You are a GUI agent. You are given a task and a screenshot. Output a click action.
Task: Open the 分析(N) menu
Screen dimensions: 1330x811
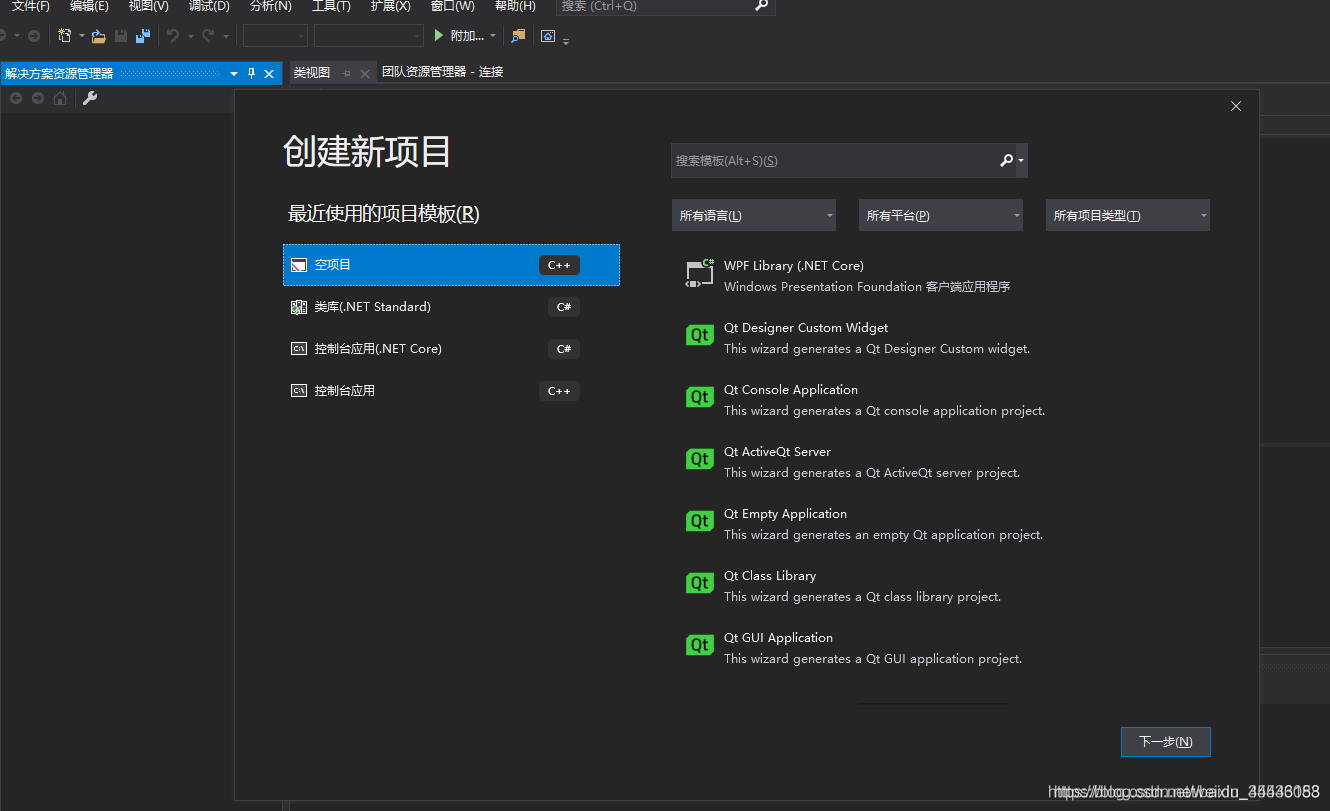click(270, 6)
